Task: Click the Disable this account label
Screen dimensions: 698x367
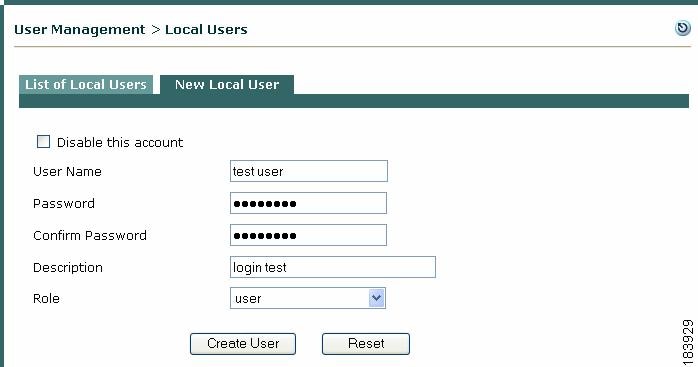Action: [120, 143]
